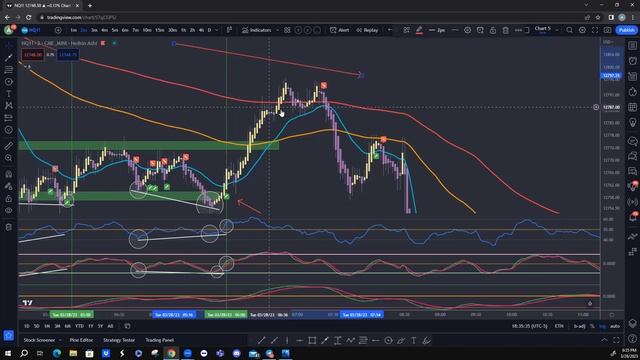Open the Indicators menu
Viewport: 640px width, 360px height.
(256, 30)
